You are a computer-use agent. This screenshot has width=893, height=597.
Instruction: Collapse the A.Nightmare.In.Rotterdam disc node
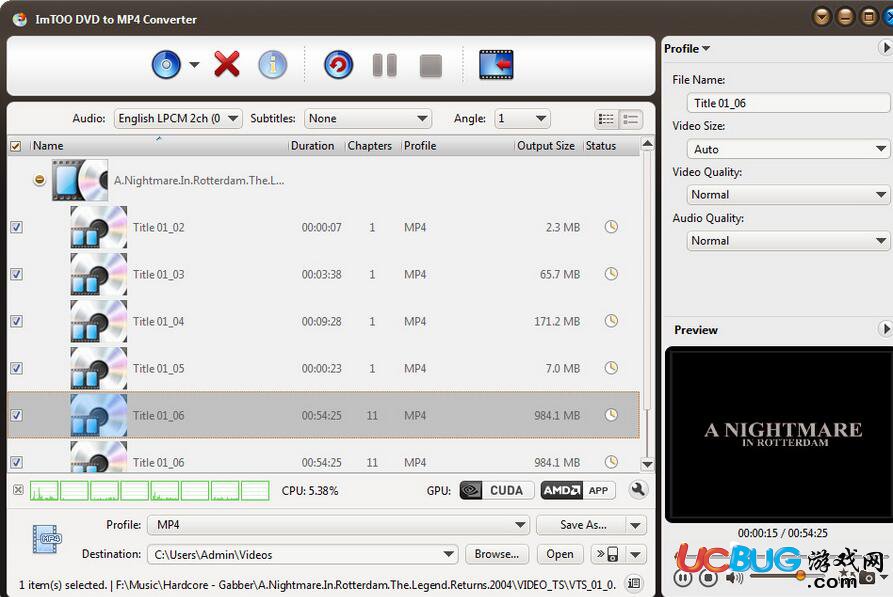click(39, 180)
